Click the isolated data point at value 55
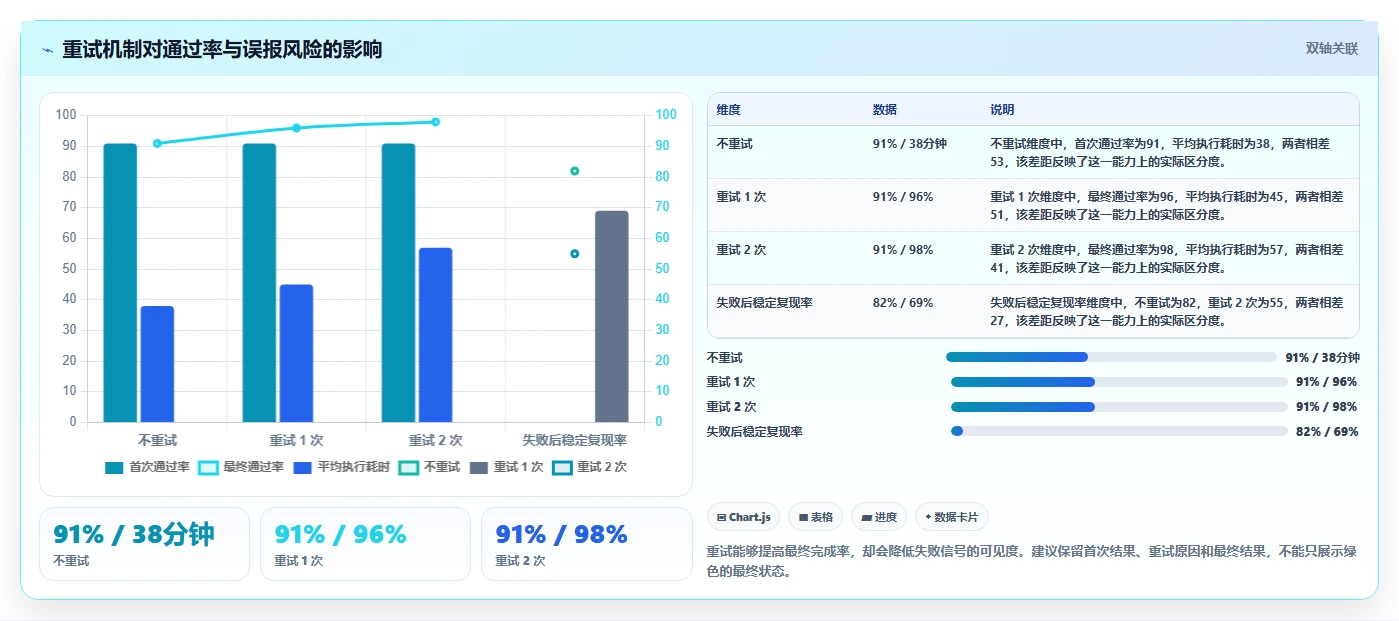Viewport: 1399px width, 621px height. 575,254
